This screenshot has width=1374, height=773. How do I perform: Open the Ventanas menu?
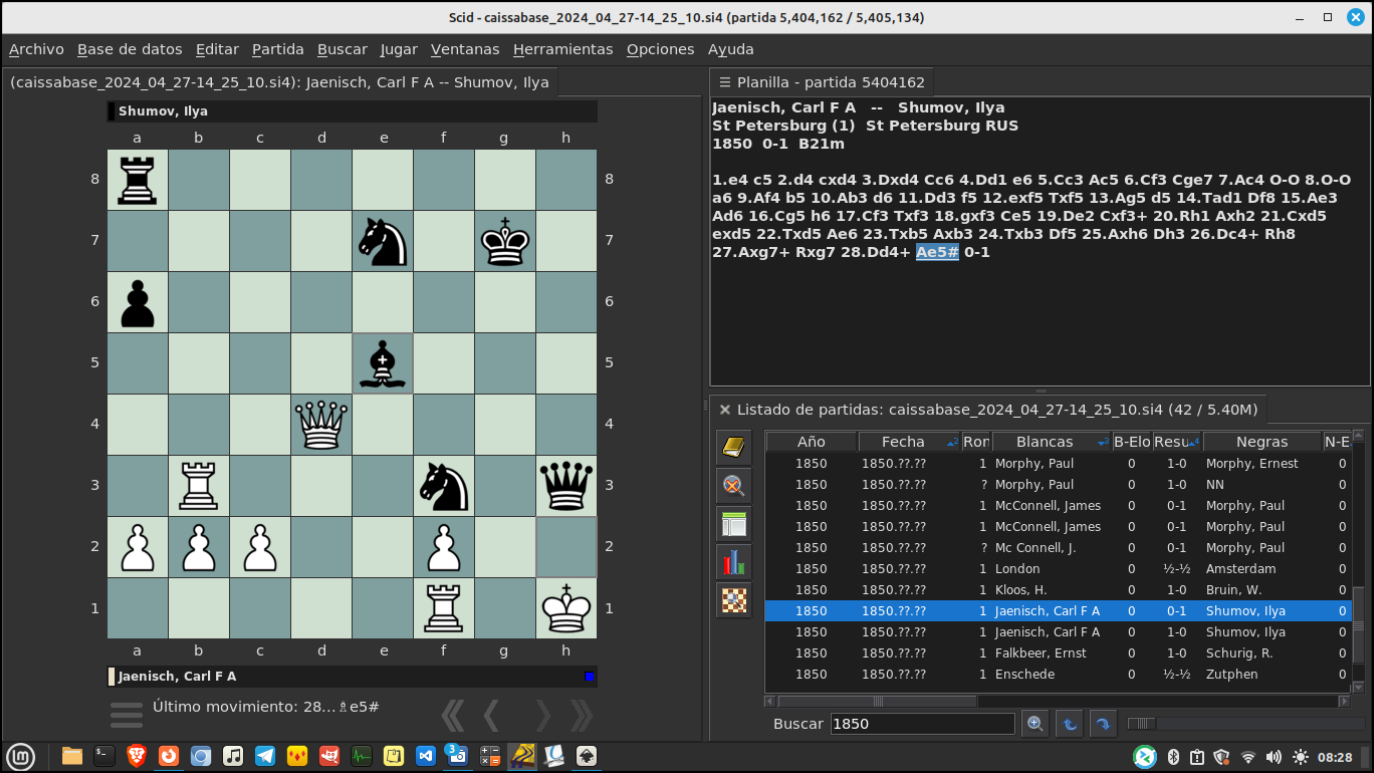click(465, 49)
